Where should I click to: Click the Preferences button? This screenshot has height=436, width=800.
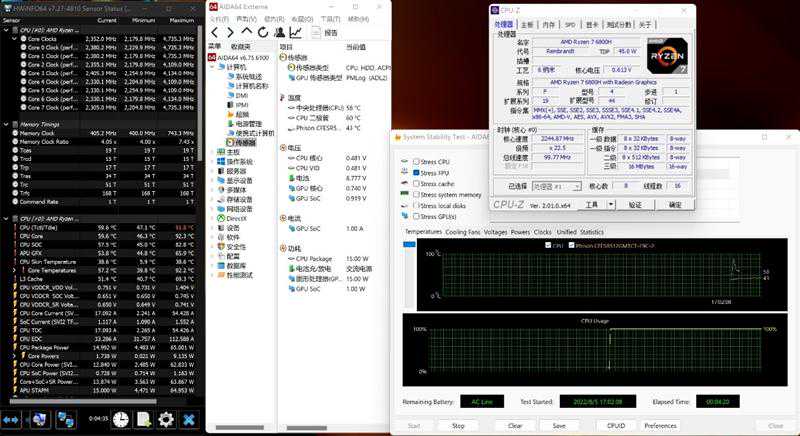[659, 425]
